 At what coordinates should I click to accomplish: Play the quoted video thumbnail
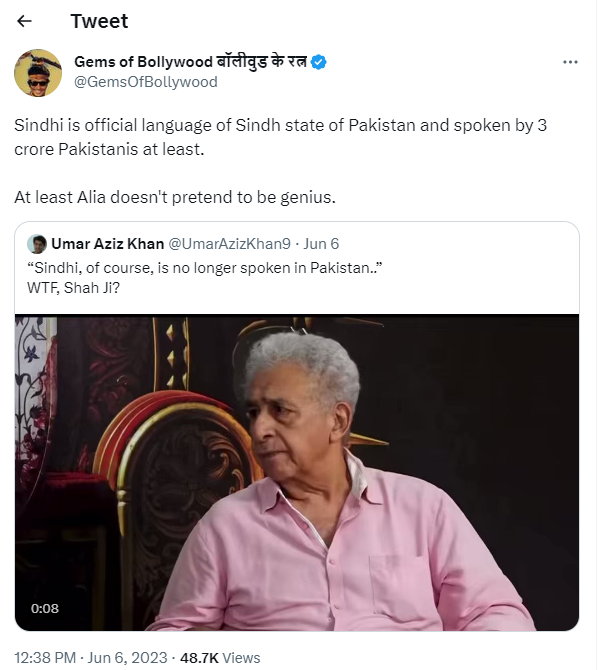point(297,472)
